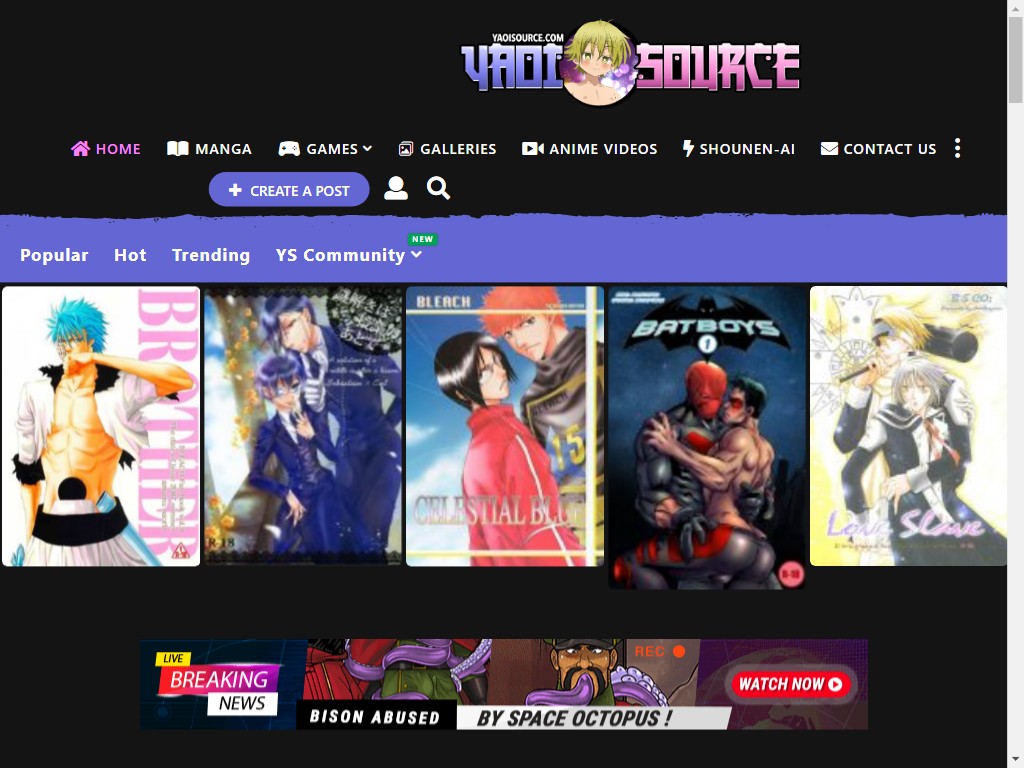Click the Games controller icon
This screenshot has width=1024, height=768.
coord(289,149)
